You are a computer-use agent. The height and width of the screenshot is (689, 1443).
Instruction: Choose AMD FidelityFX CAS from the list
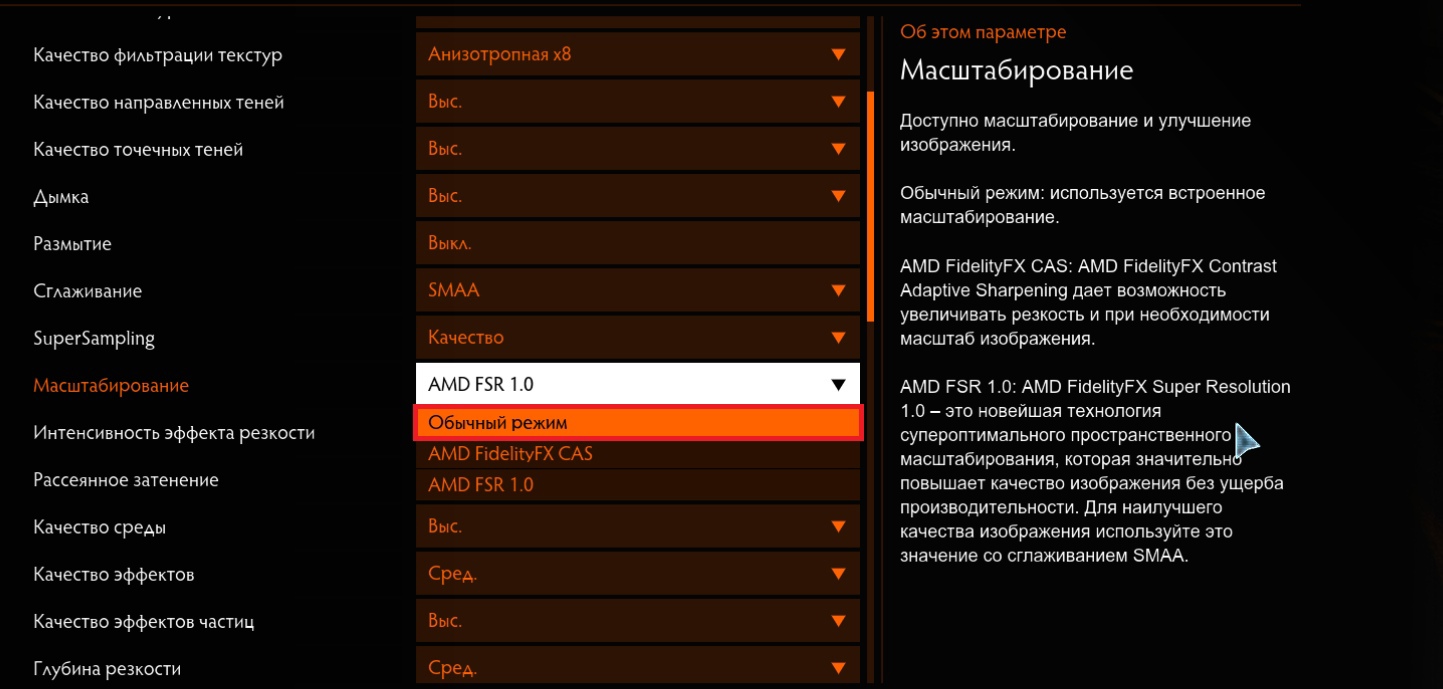click(x=638, y=454)
